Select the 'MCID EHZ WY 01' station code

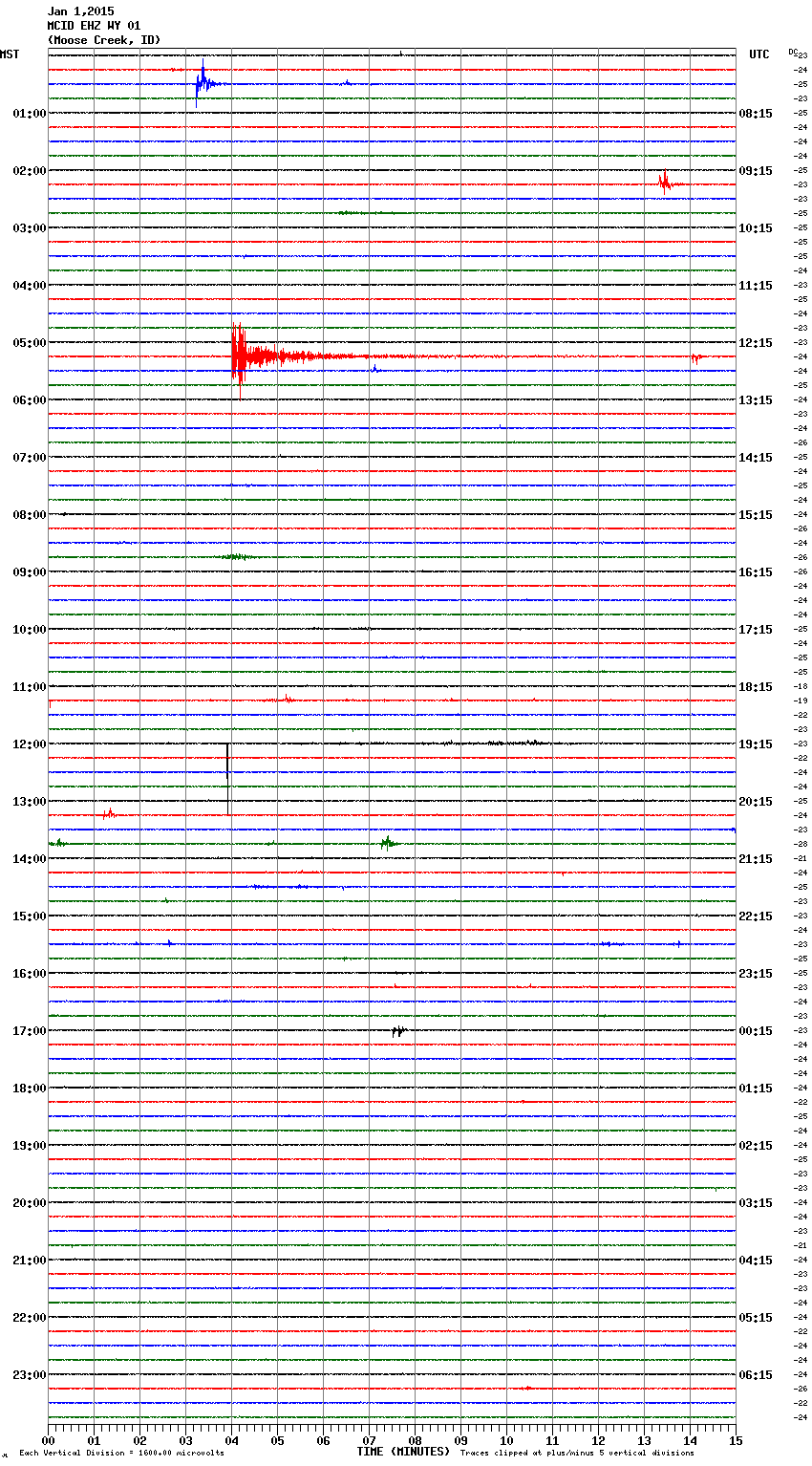pos(94,26)
